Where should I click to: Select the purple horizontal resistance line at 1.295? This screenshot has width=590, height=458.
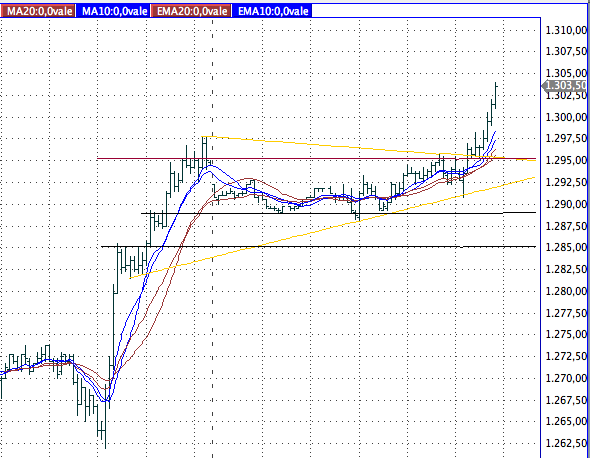316,159
